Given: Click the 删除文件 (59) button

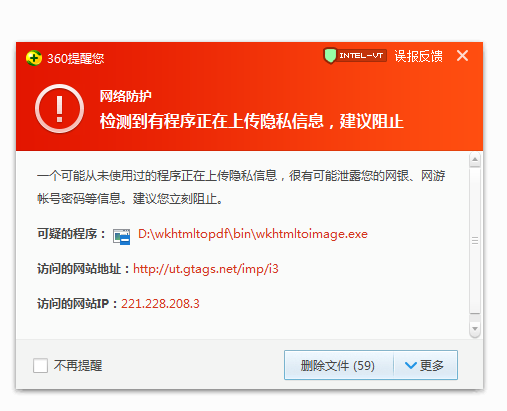Looking at the screenshot, I should click(x=338, y=365).
